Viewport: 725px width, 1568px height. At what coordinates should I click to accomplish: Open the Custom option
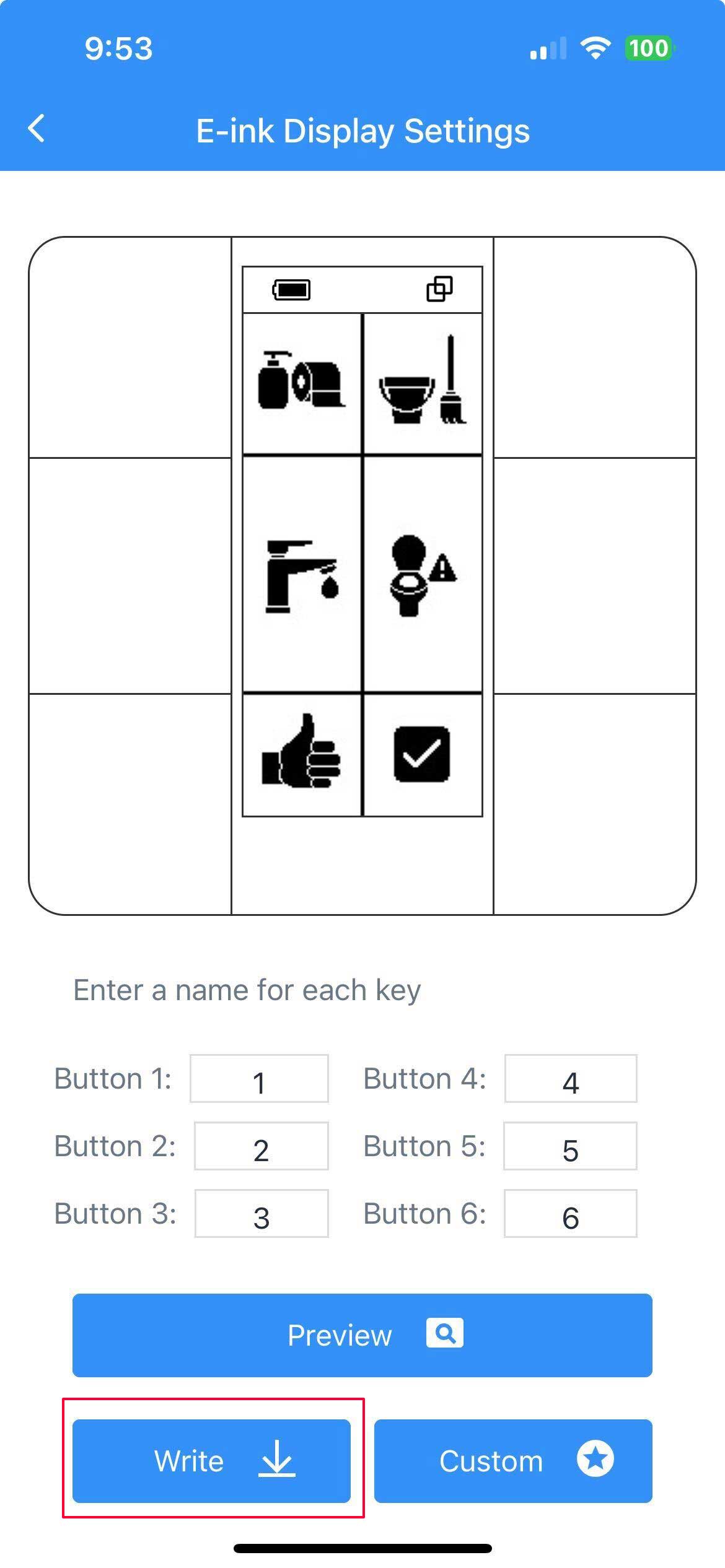[x=513, y=1461]
